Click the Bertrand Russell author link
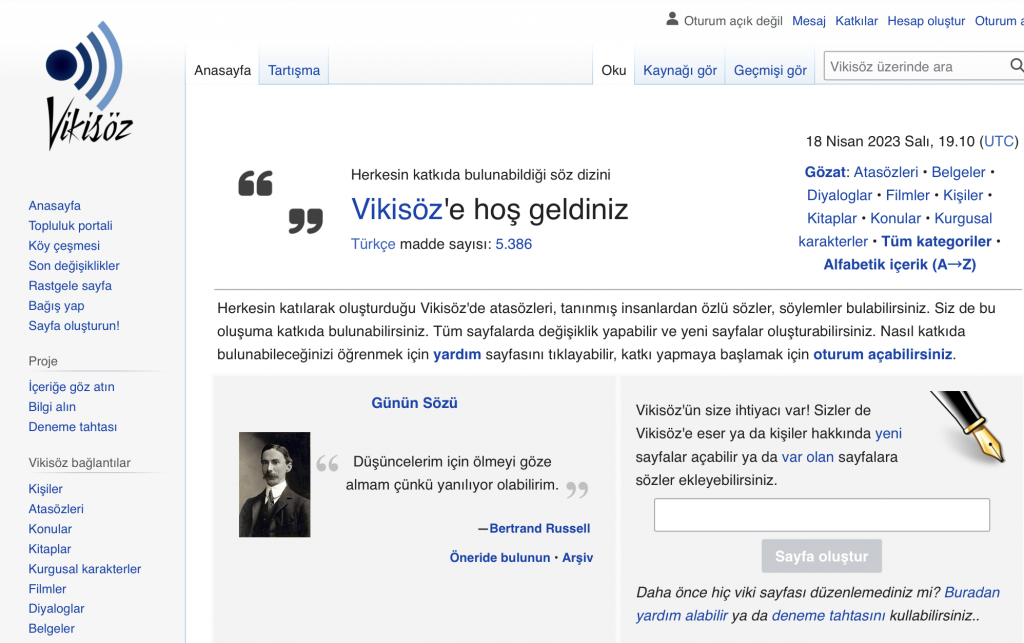Viewport: 1024px width, 643px height. (x=540, y=528)
